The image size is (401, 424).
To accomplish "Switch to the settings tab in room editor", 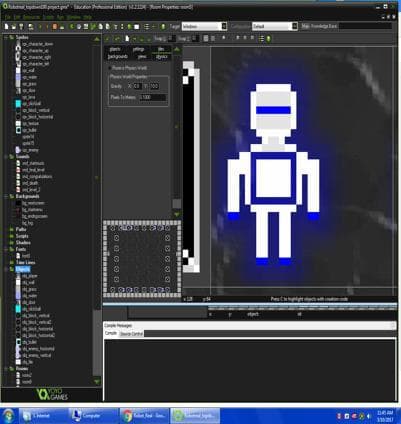I will [138, 49].
